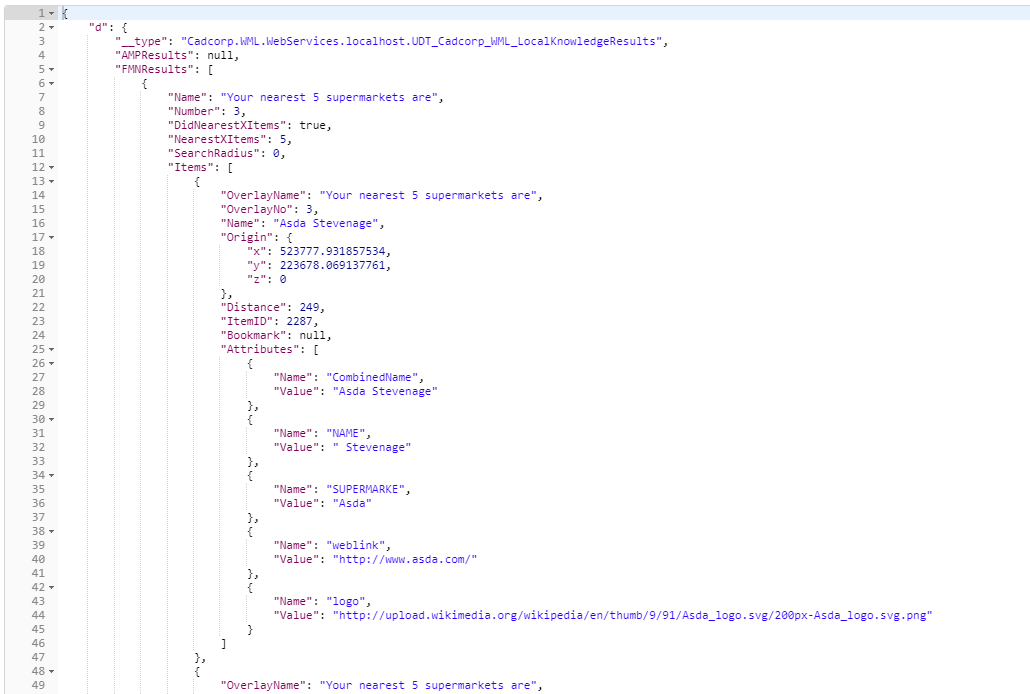
Task: Collapse the "FMNResults" array fold arrow
Action: pyautogui.click(x=52, y=69)
